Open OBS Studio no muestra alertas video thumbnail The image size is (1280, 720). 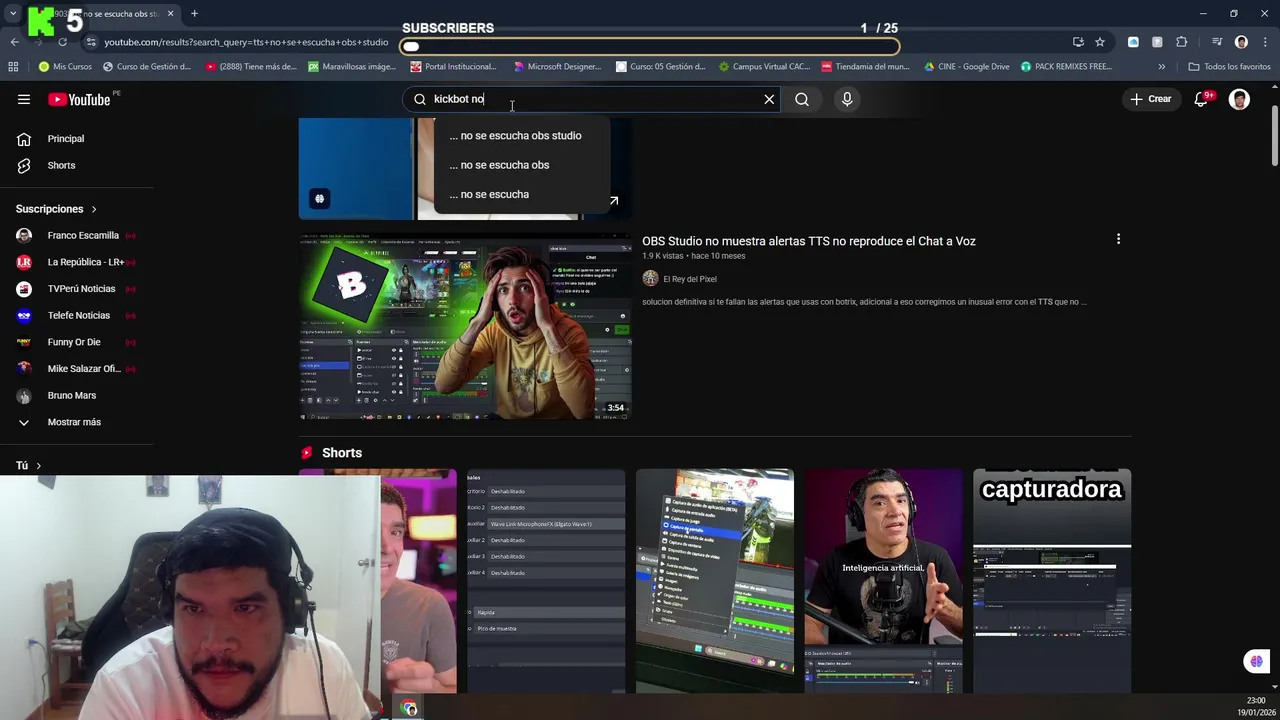tap(465, 326)
